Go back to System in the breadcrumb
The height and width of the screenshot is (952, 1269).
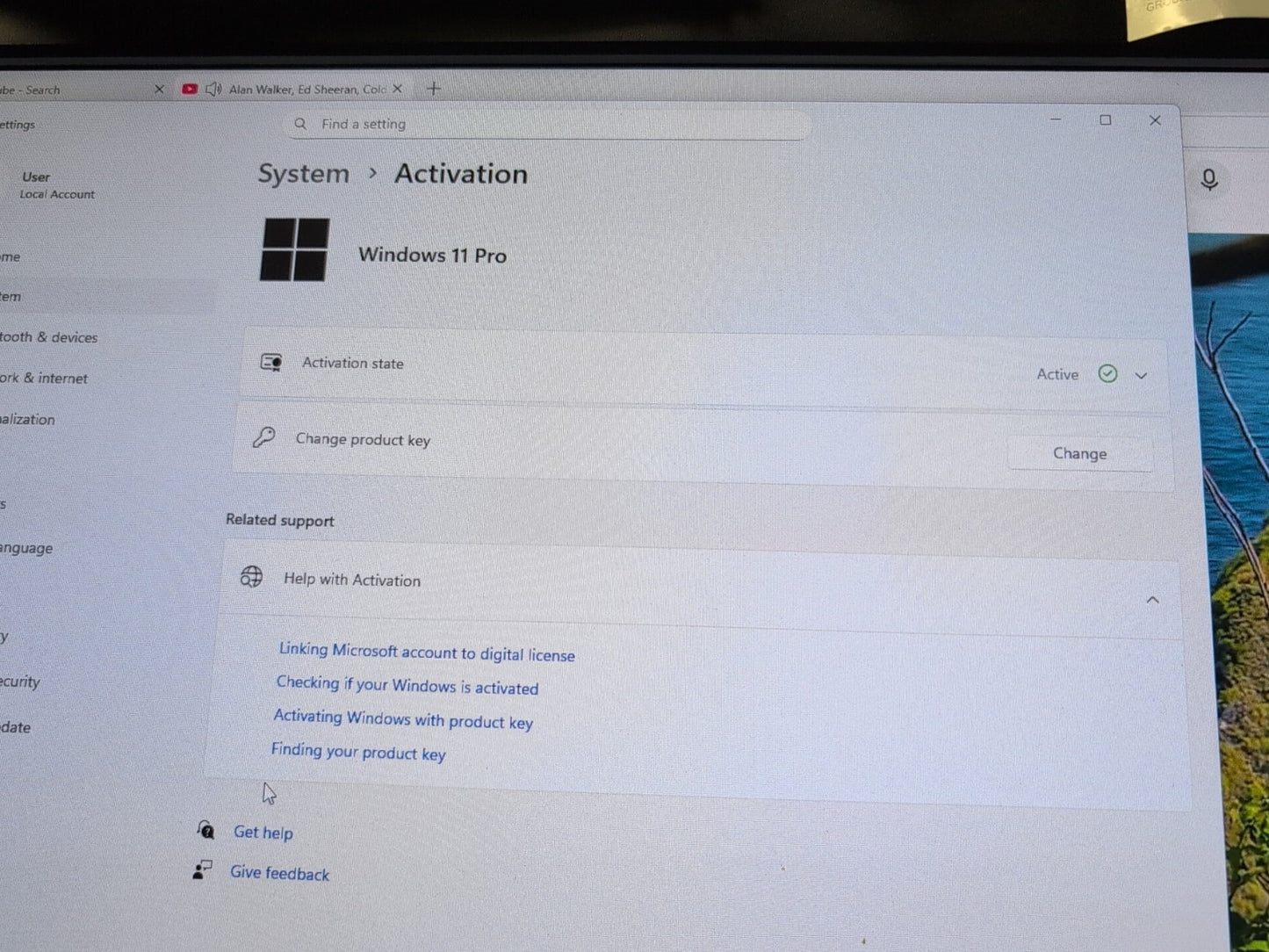[x=303, y=174]
